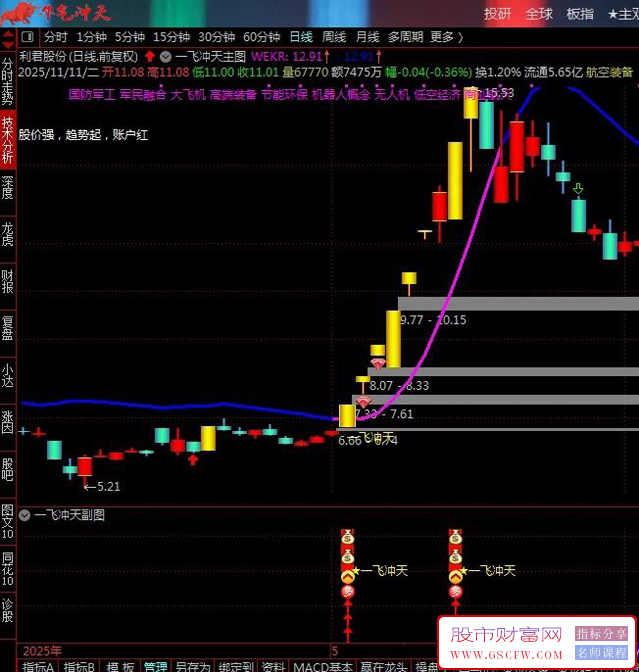Select the 1分钟 period

pos(91,37)
